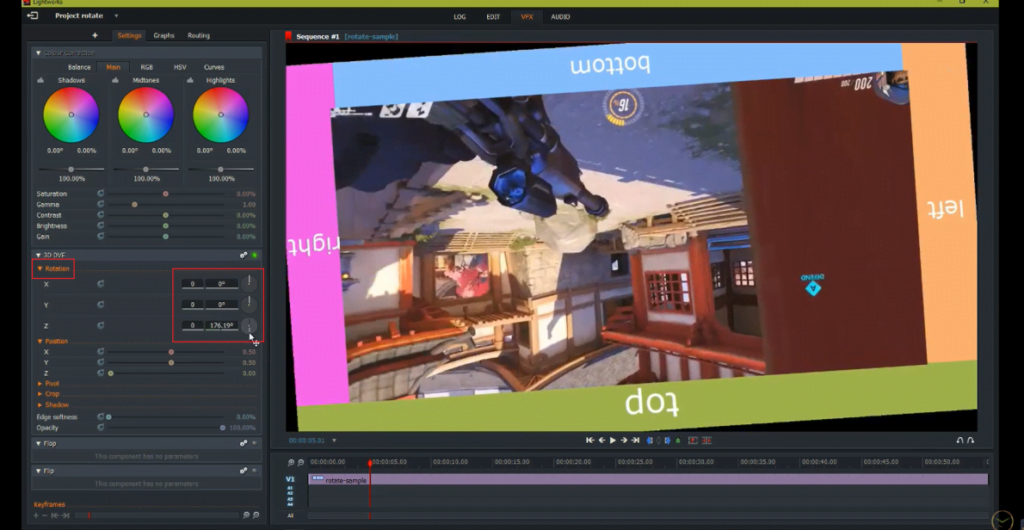This screenshot has width=1024, height=530.
Task: Click the keyframe icon next to Gamma
Action: pyautogui.click(x=101, y=204)
